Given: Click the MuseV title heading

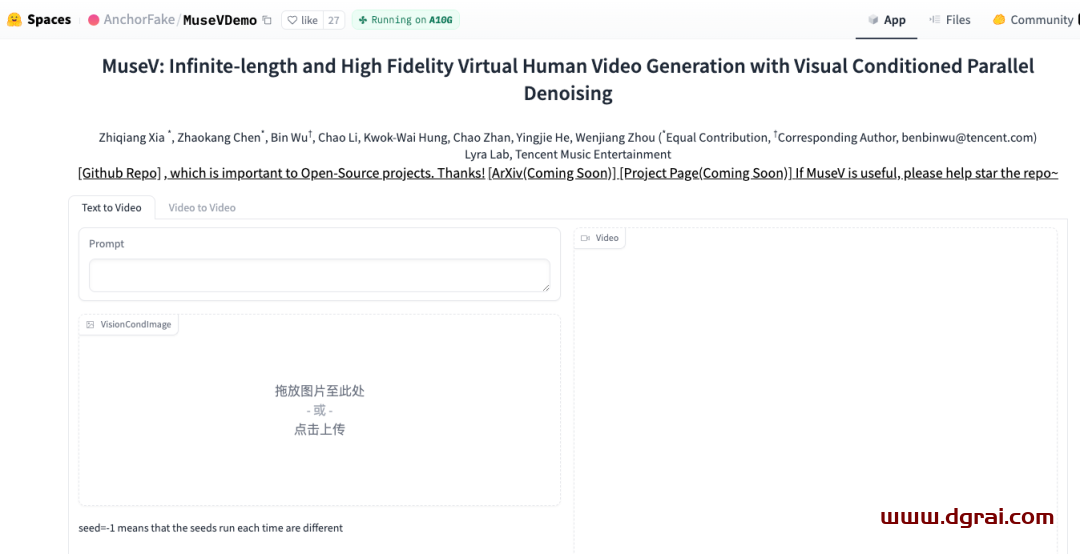Looking at the screenshot, I should click(x=568, y=79).
